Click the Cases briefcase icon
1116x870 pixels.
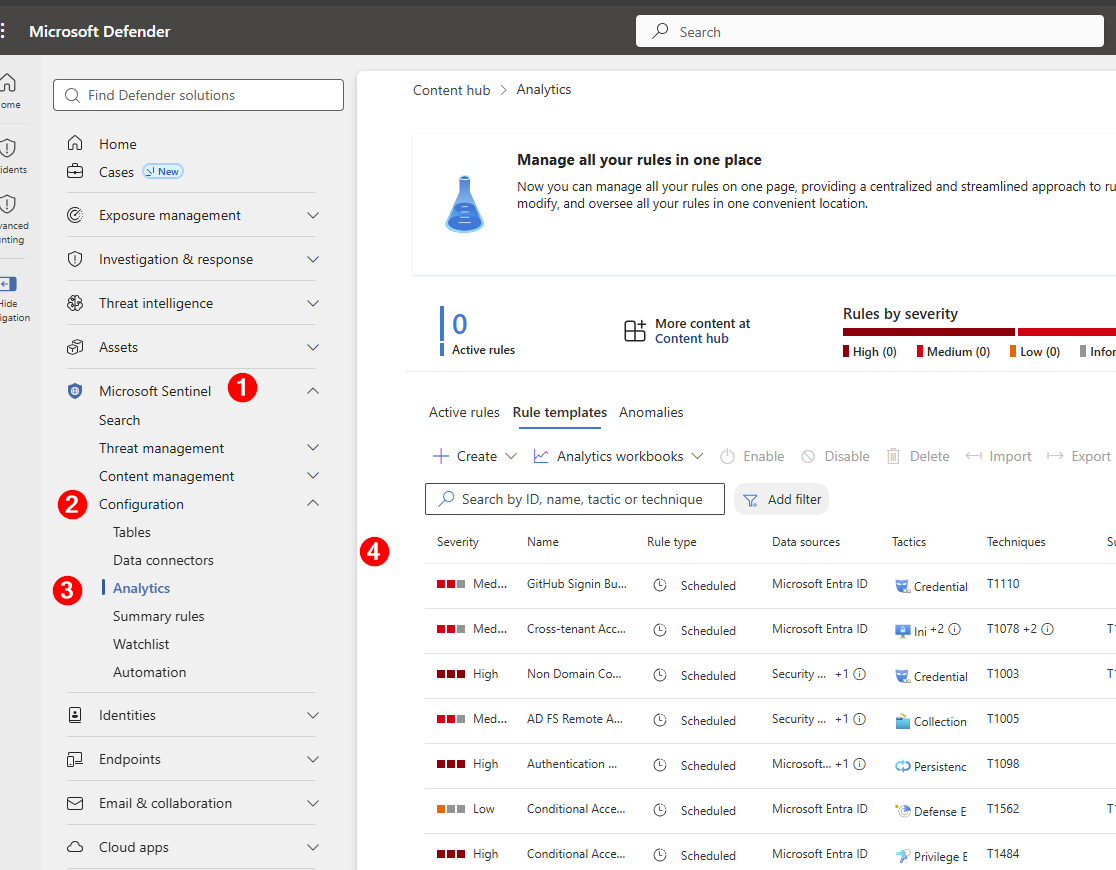click(x=75, y=172)
